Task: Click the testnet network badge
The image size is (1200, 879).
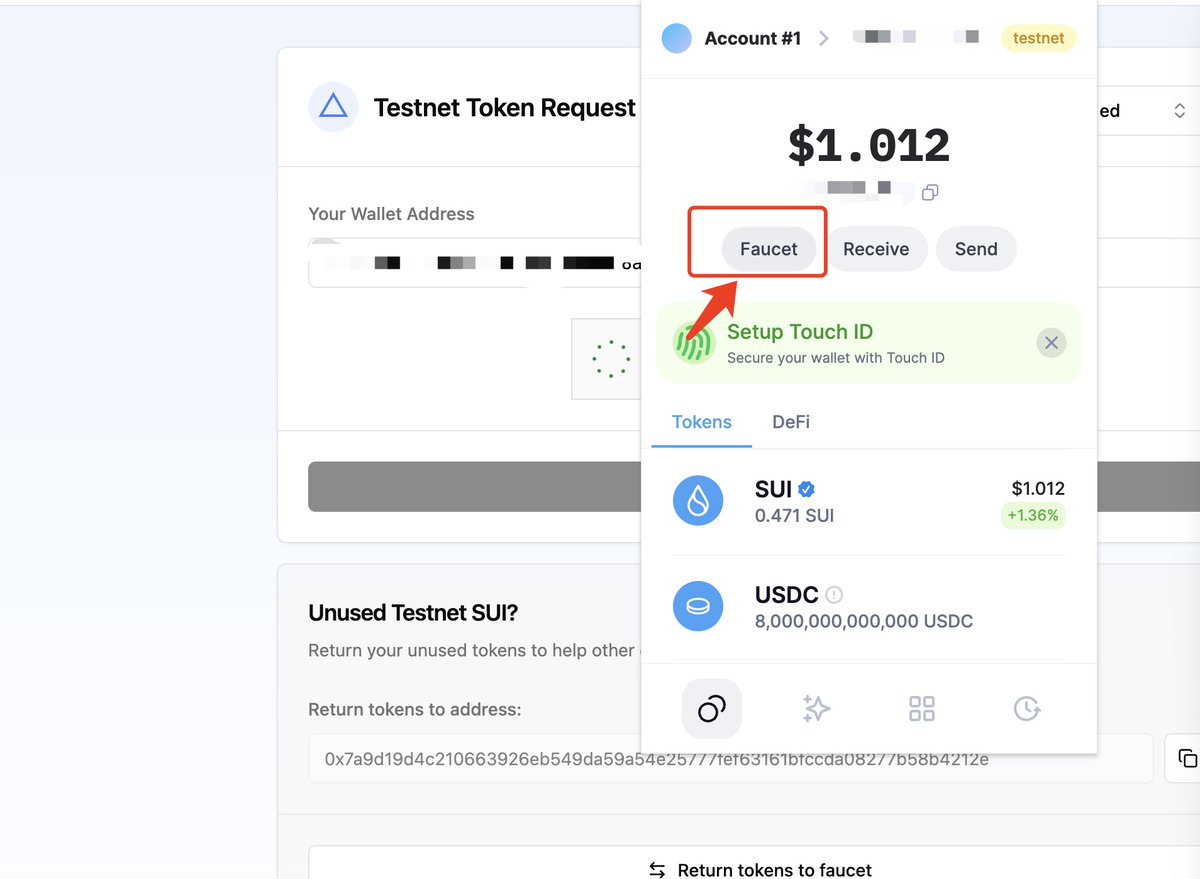Action: (1039, 38)
